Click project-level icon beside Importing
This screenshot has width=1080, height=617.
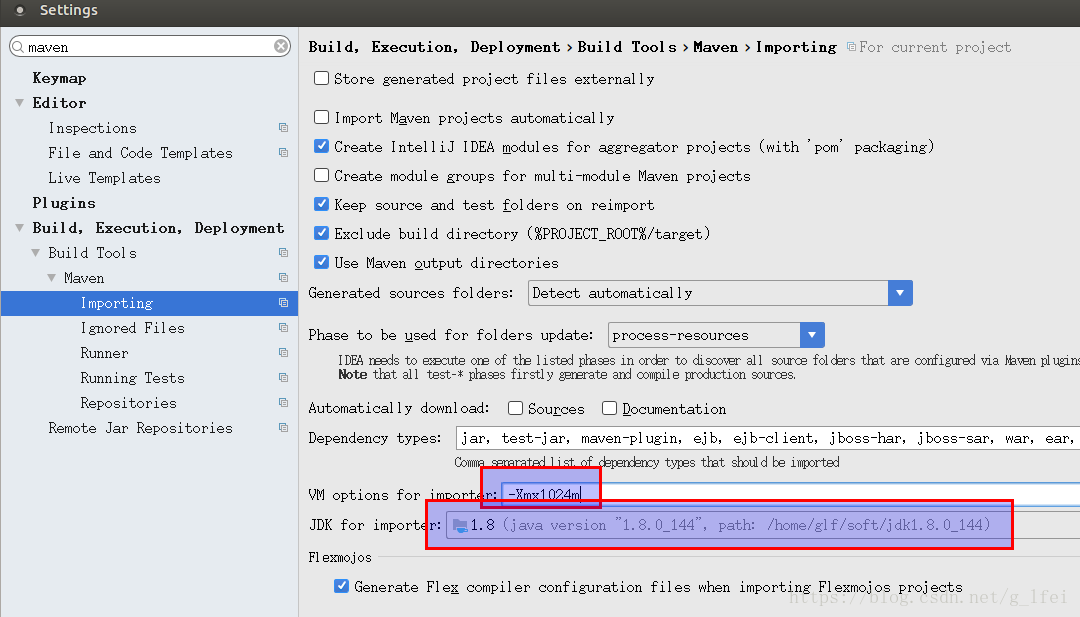(x=283, y=302)
